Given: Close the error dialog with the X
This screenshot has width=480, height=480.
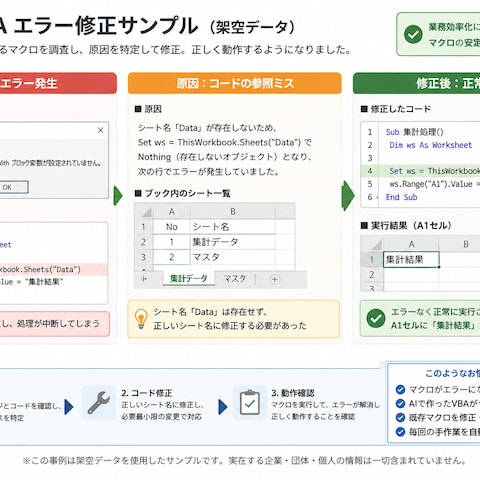Looking at the screenshot, I should (x=100, y=130).
